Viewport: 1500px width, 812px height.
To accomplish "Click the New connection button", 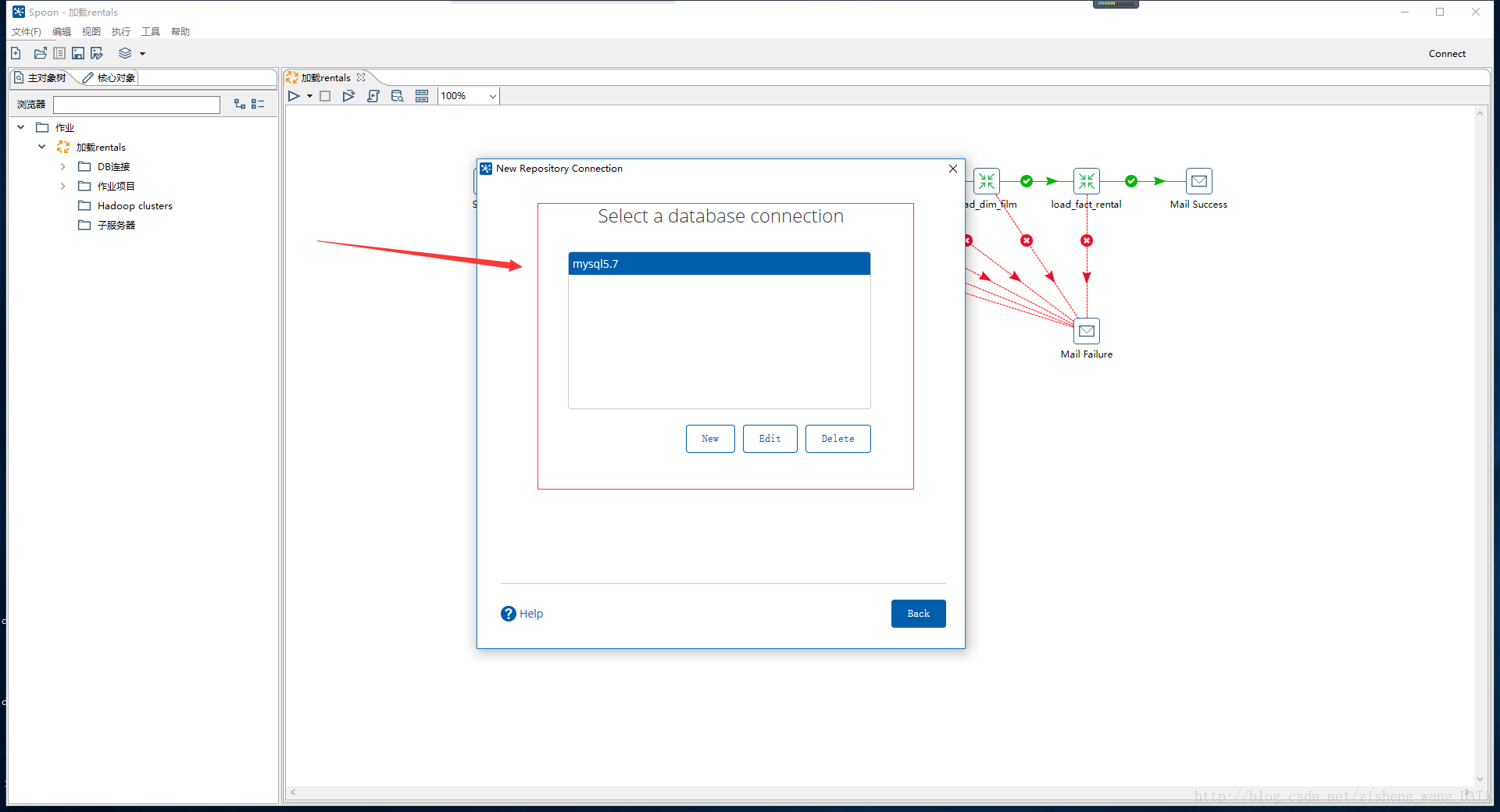I will (x=710, y=439).
